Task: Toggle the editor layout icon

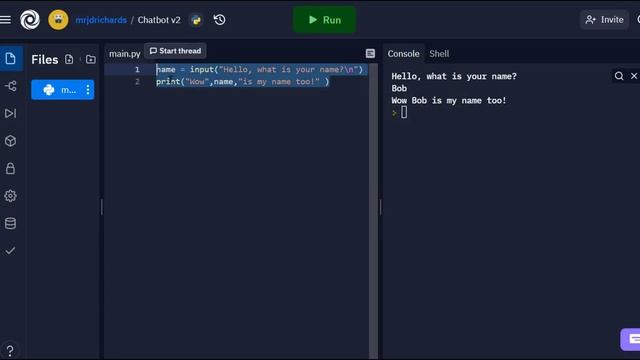Action: coord(370,53)
